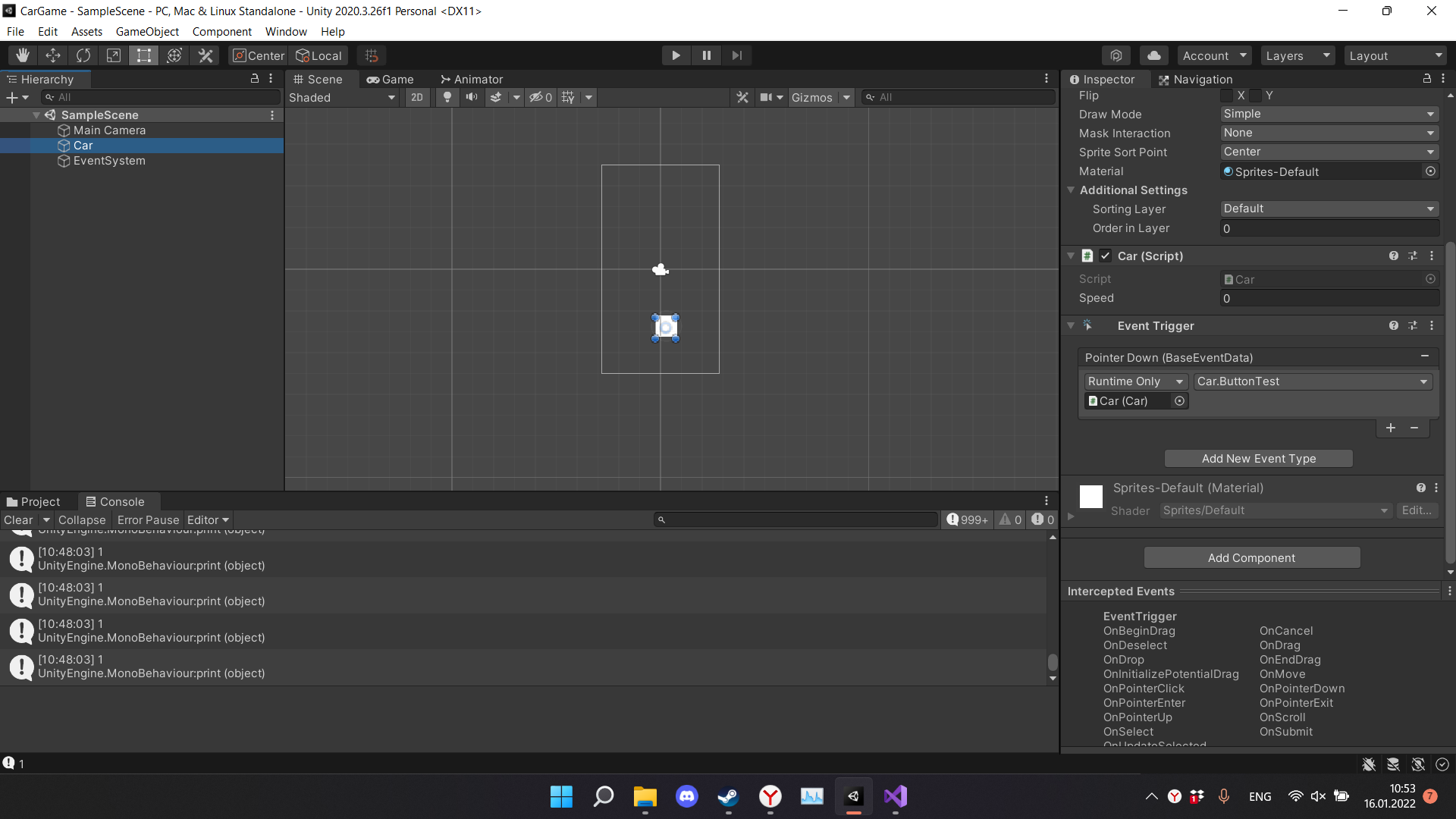Image resolution: width=1456 pixels, height=819 pixels.
Task: Enable Flip X checkbox
Action: [1226, 96]
